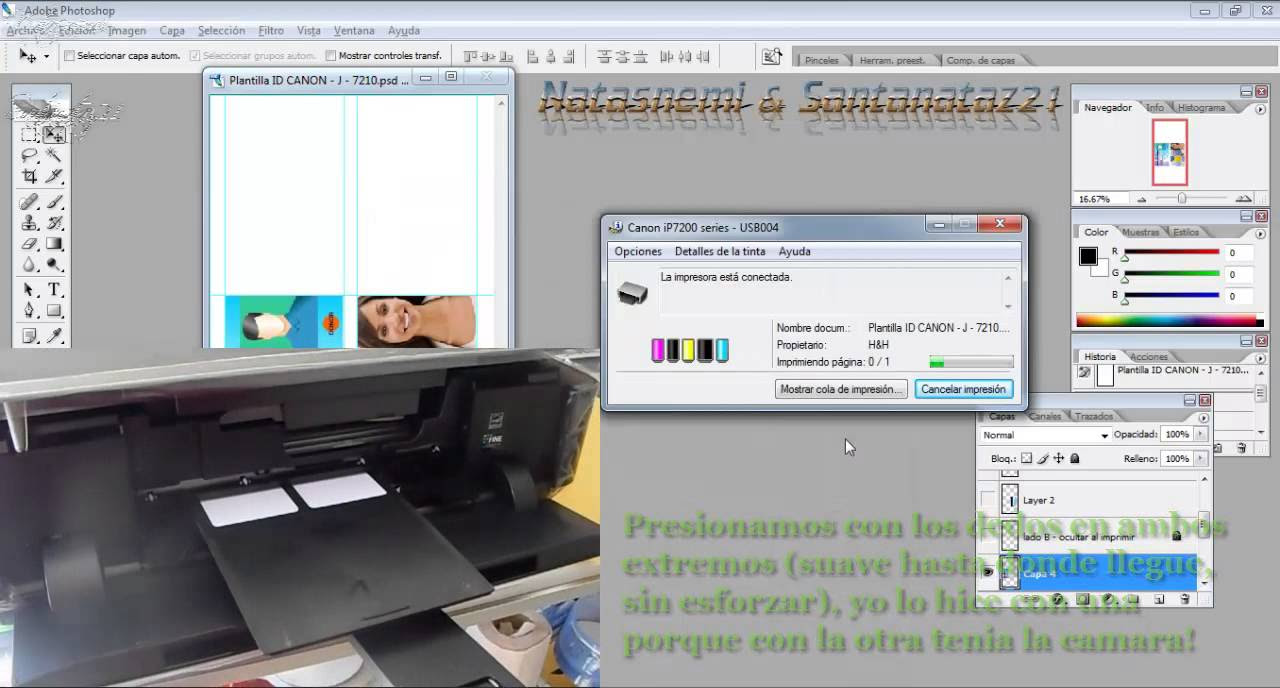Image resolution: width=1280 pixels, height=688 pixels.
Task: Enable Seleccionar capa autom. checkbox
Action: coord(69,57)
